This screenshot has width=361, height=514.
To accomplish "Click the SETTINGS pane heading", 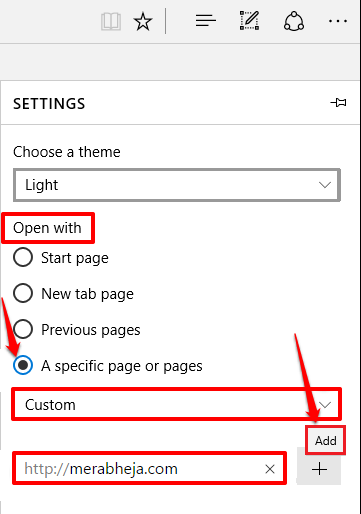I will click(49, 104).
